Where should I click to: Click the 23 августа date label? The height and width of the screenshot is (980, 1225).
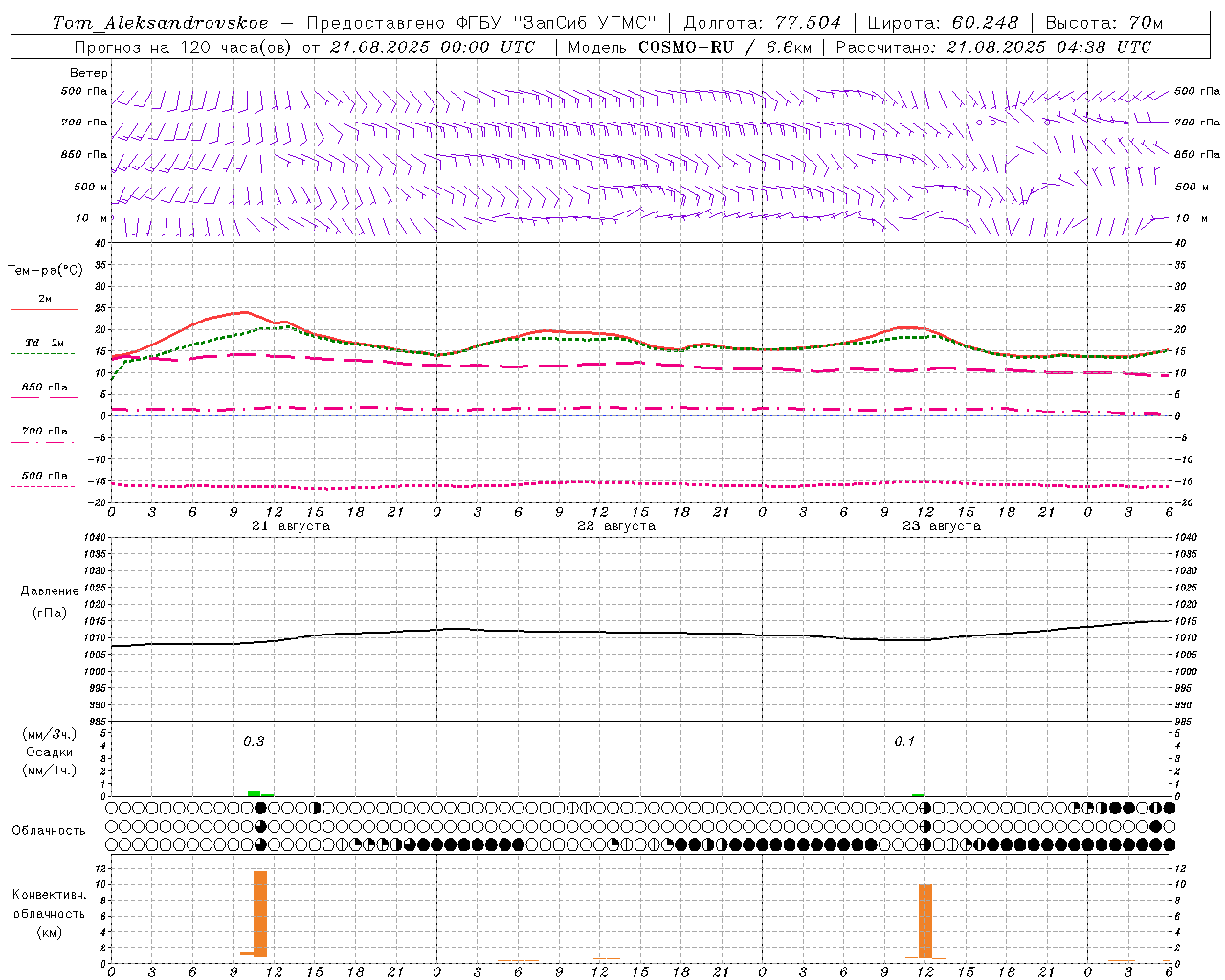(942, 526)
